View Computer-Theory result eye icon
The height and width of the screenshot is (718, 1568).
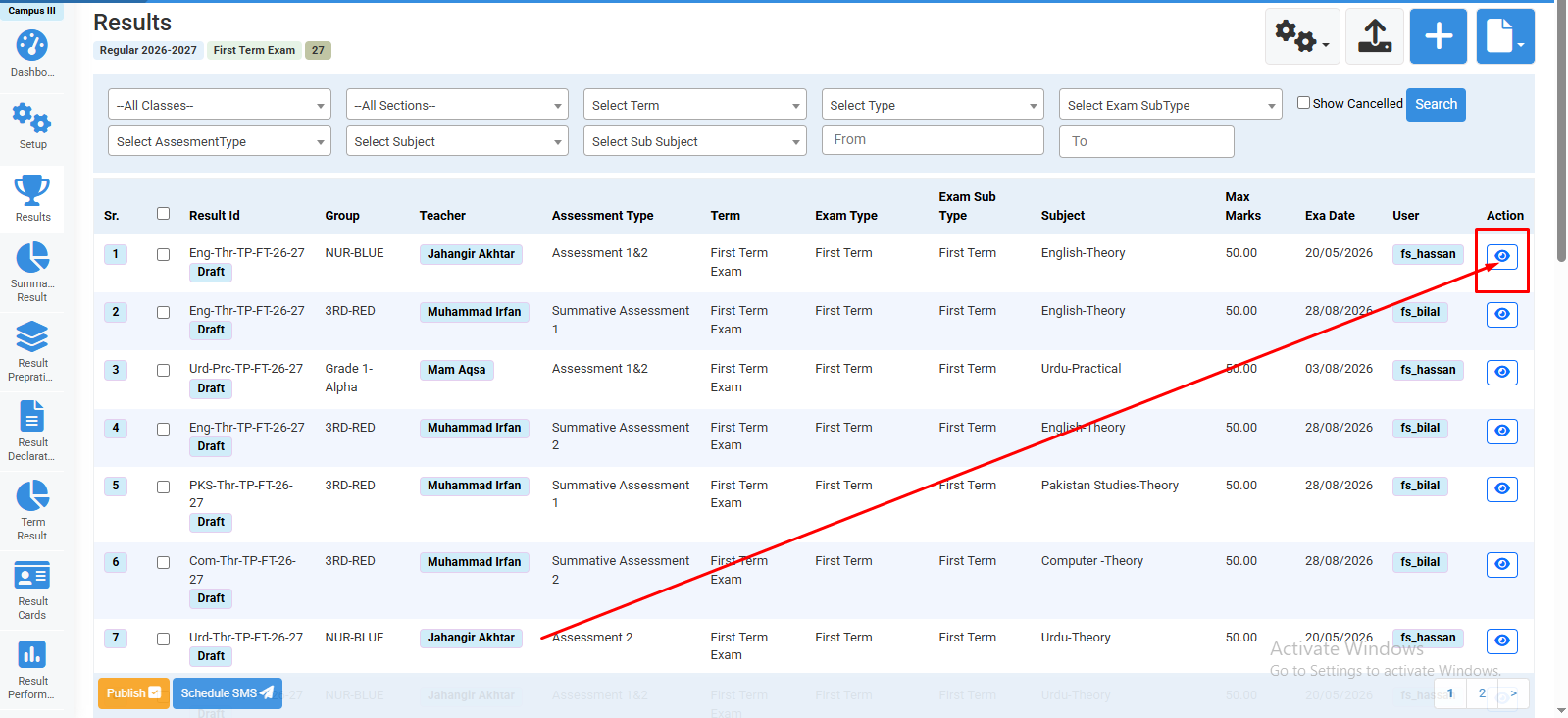pos(1502,565)
